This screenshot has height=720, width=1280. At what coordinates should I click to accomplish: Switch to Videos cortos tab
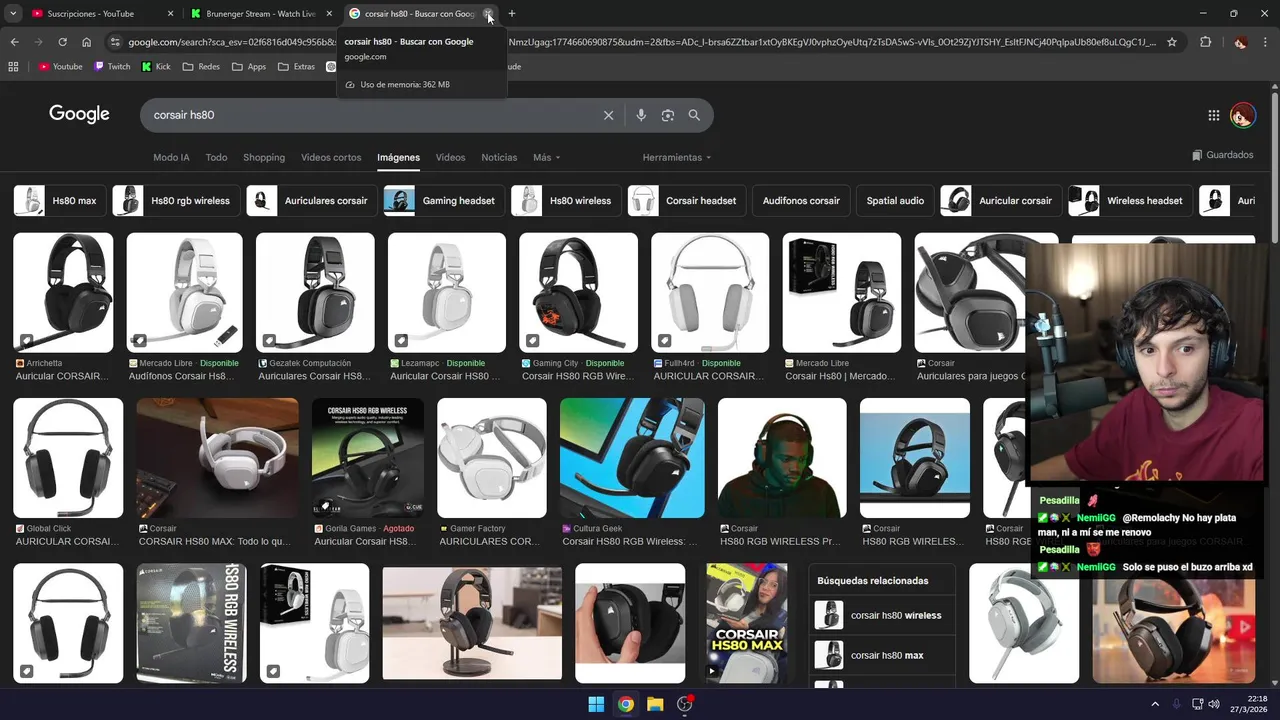coord(331,157)
